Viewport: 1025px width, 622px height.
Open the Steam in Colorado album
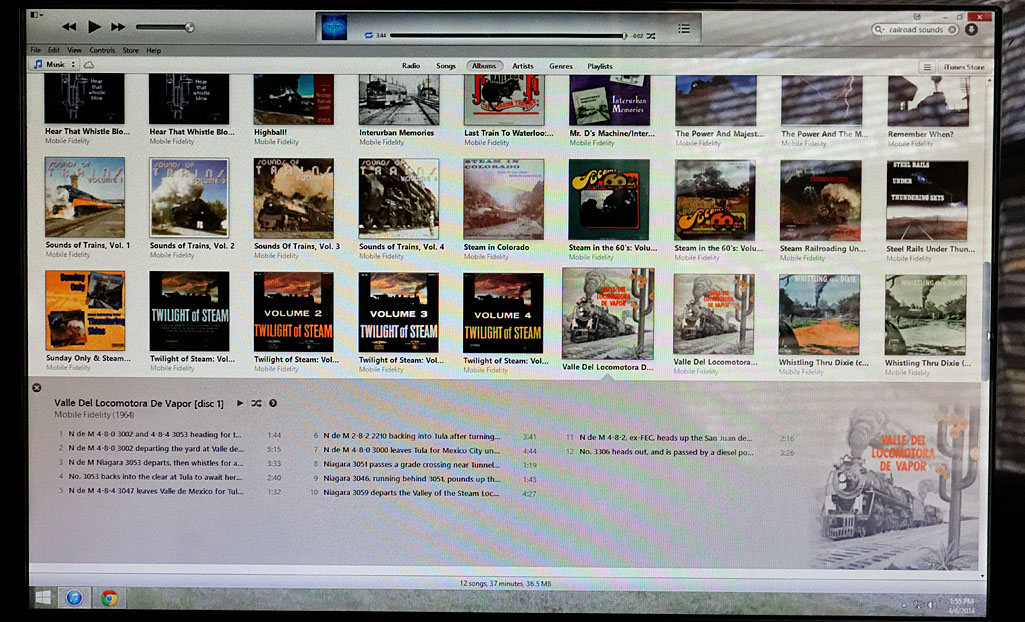pyautogui.click(x=503, y=199)
